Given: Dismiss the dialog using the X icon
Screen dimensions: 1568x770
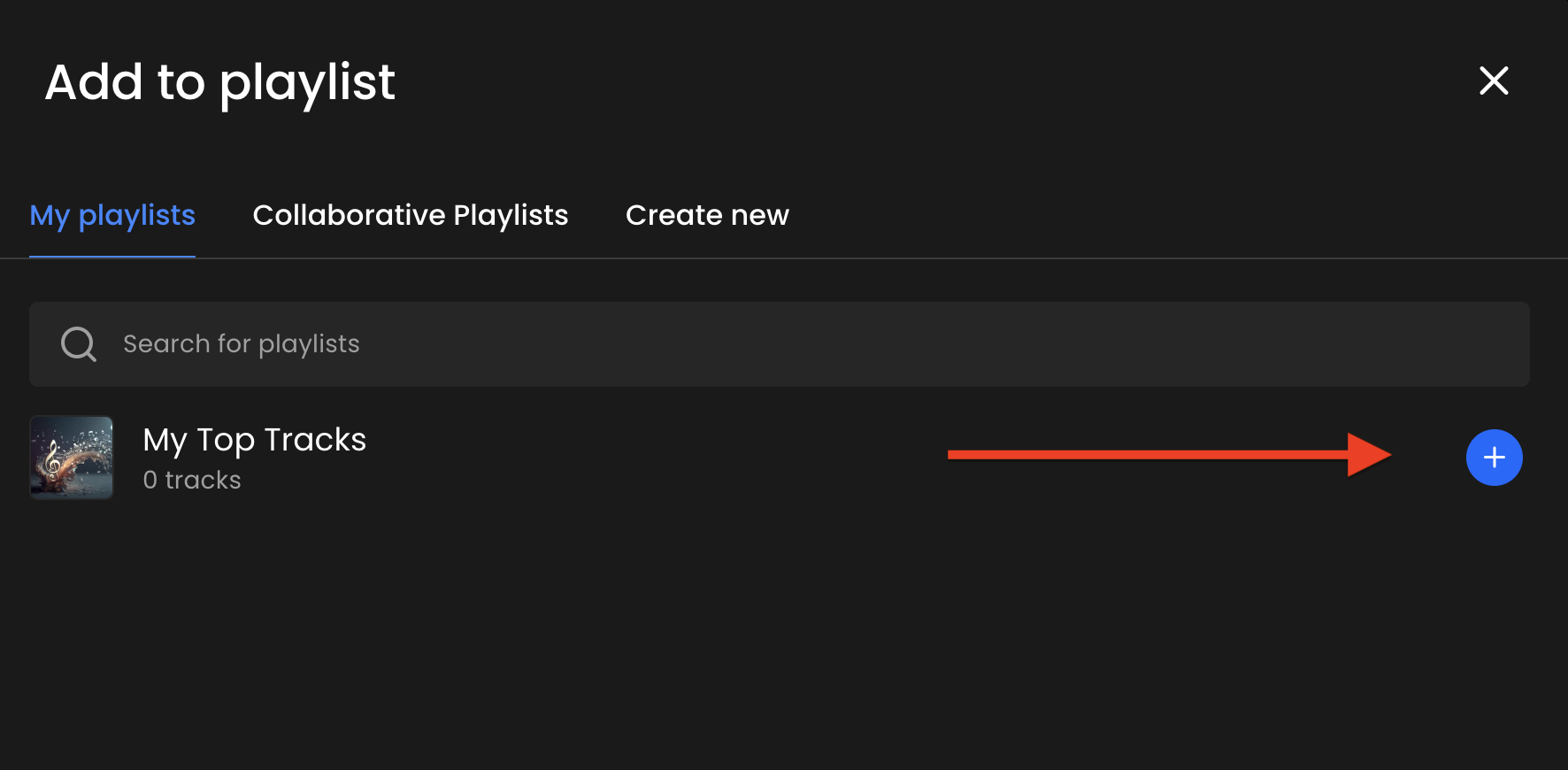Looking at the screenshot, I should [1494, 81].
